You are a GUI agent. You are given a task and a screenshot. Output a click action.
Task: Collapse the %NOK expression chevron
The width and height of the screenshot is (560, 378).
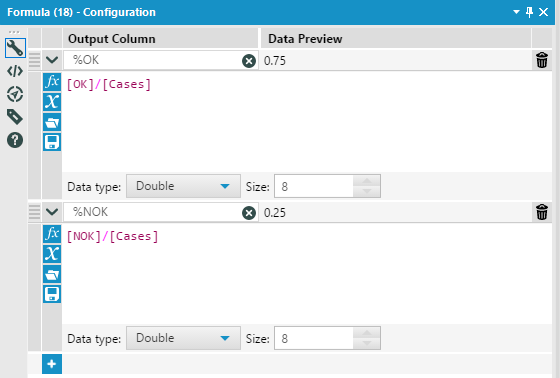tap(52, 212)
